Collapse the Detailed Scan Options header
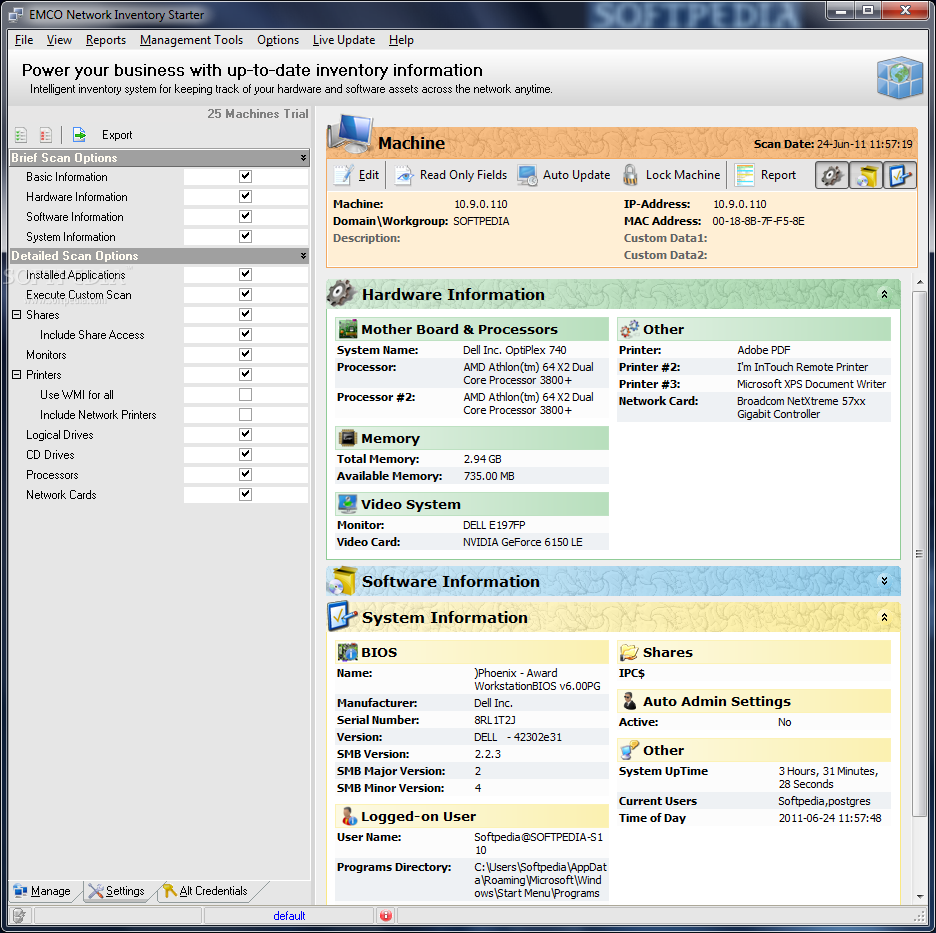This screenshot has height=933, width=936. pyautogui.click(x=303, y=255)
